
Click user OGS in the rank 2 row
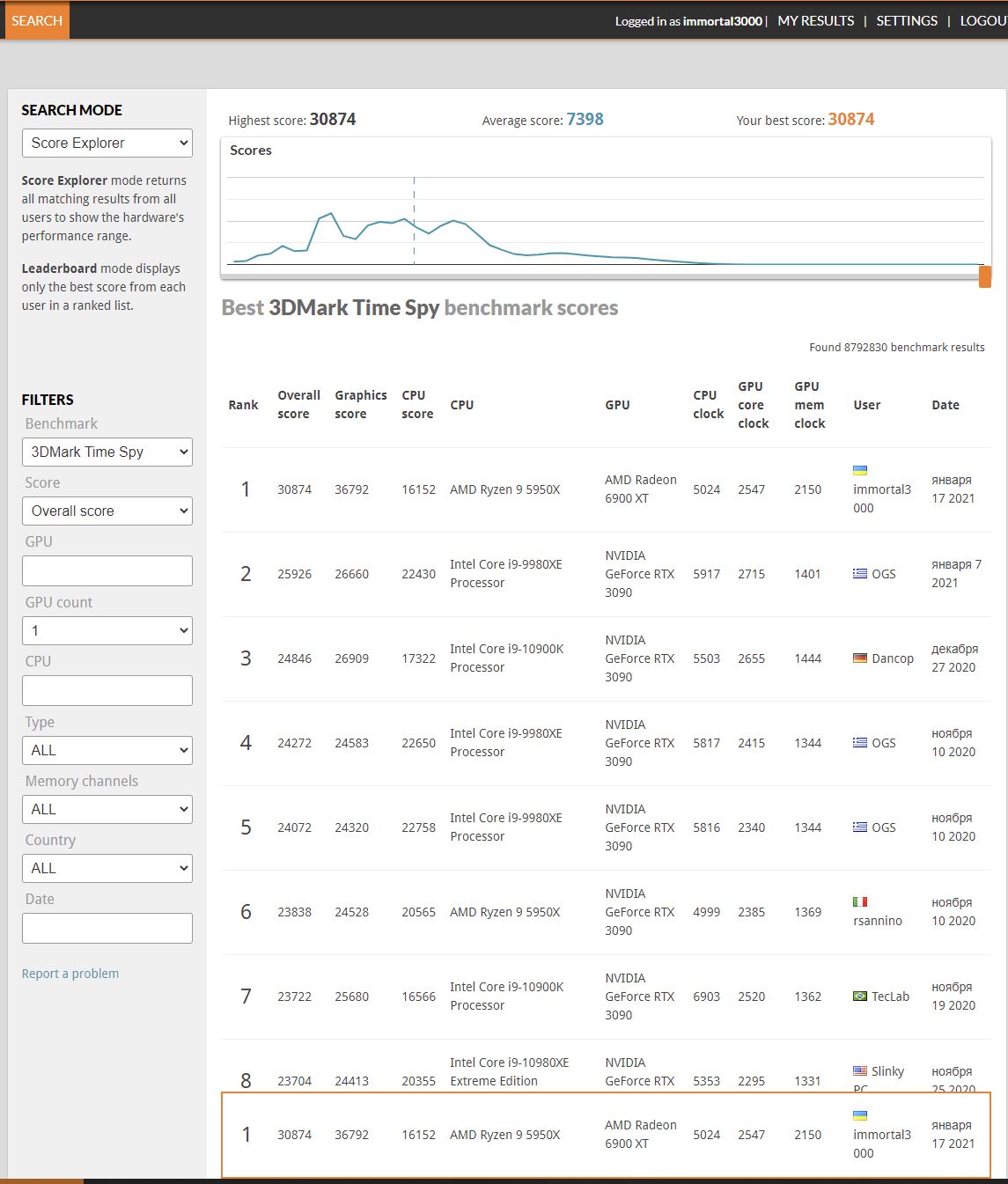(x=884, y=574)
